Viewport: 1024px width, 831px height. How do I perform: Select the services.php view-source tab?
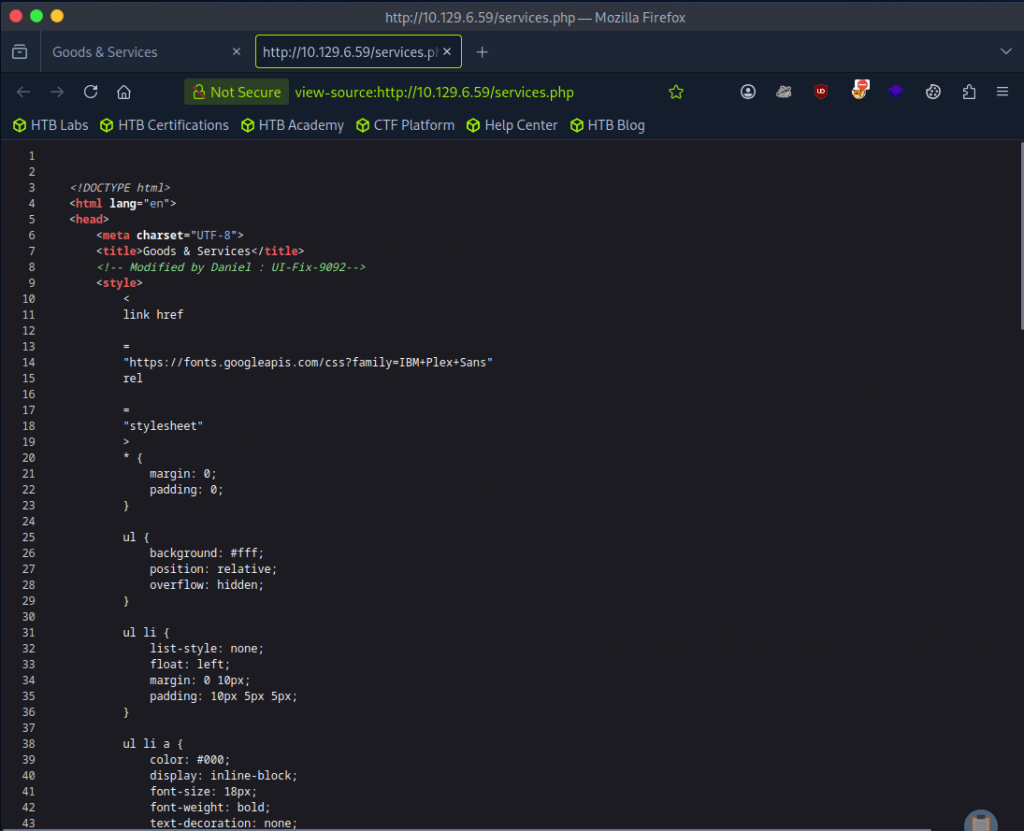(349, 52)
